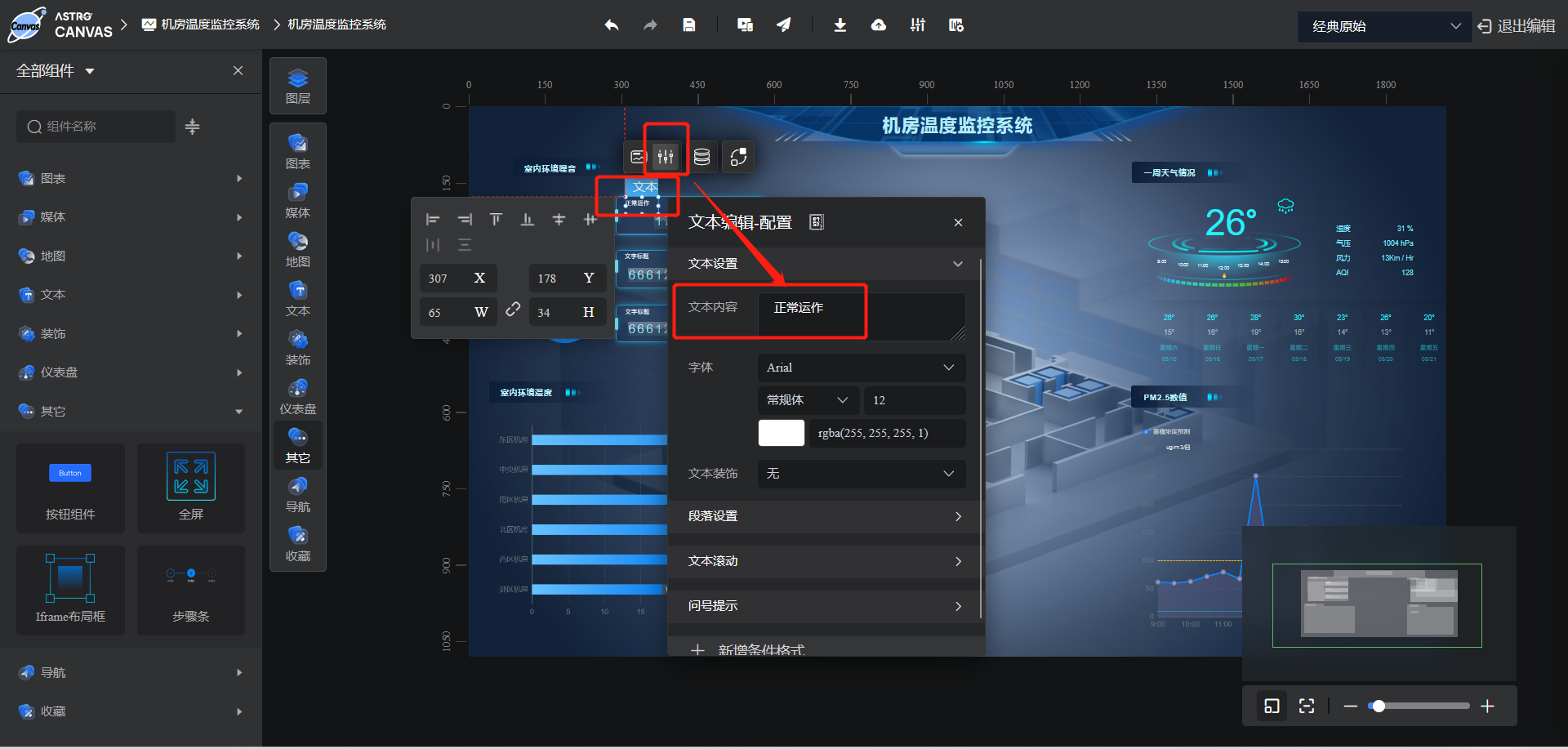Select the 全屏 component
Image resolution: width=1568 pixels, height=749 pixels.
click(x=191, y=488)
